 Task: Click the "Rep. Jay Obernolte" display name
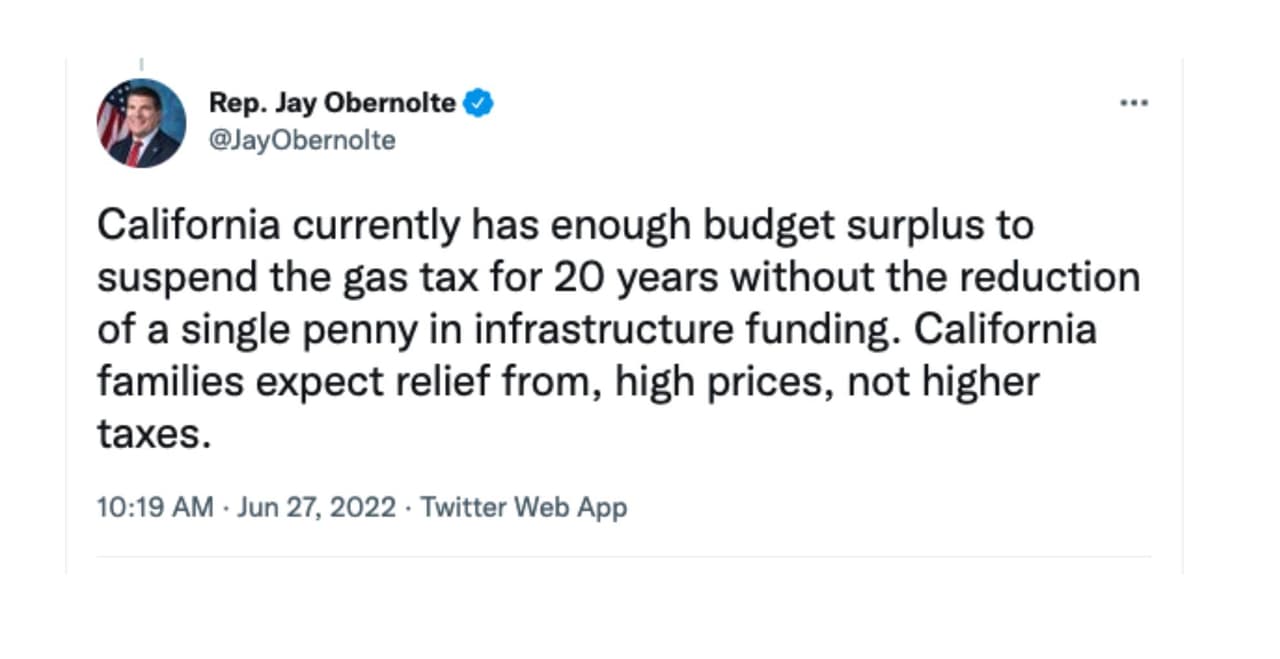(333, 101)
